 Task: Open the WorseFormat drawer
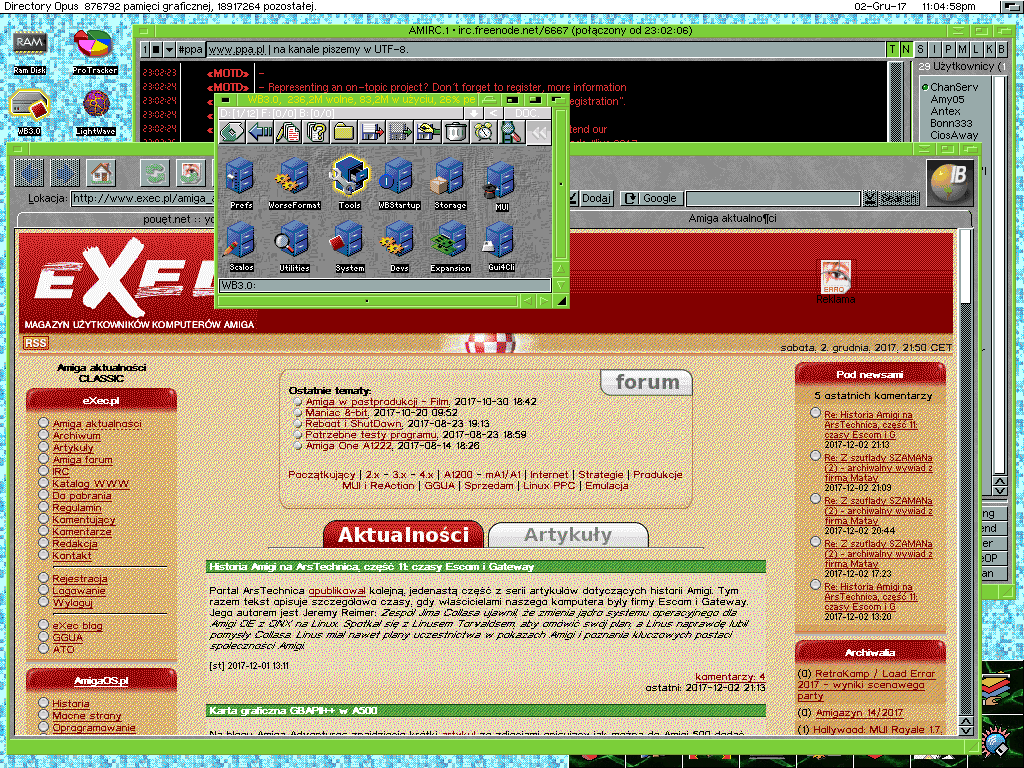(294, 184)
